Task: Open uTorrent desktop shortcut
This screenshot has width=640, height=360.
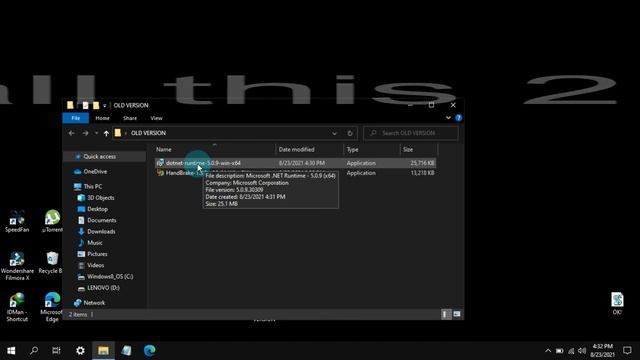Action: [x=52, y=222]
